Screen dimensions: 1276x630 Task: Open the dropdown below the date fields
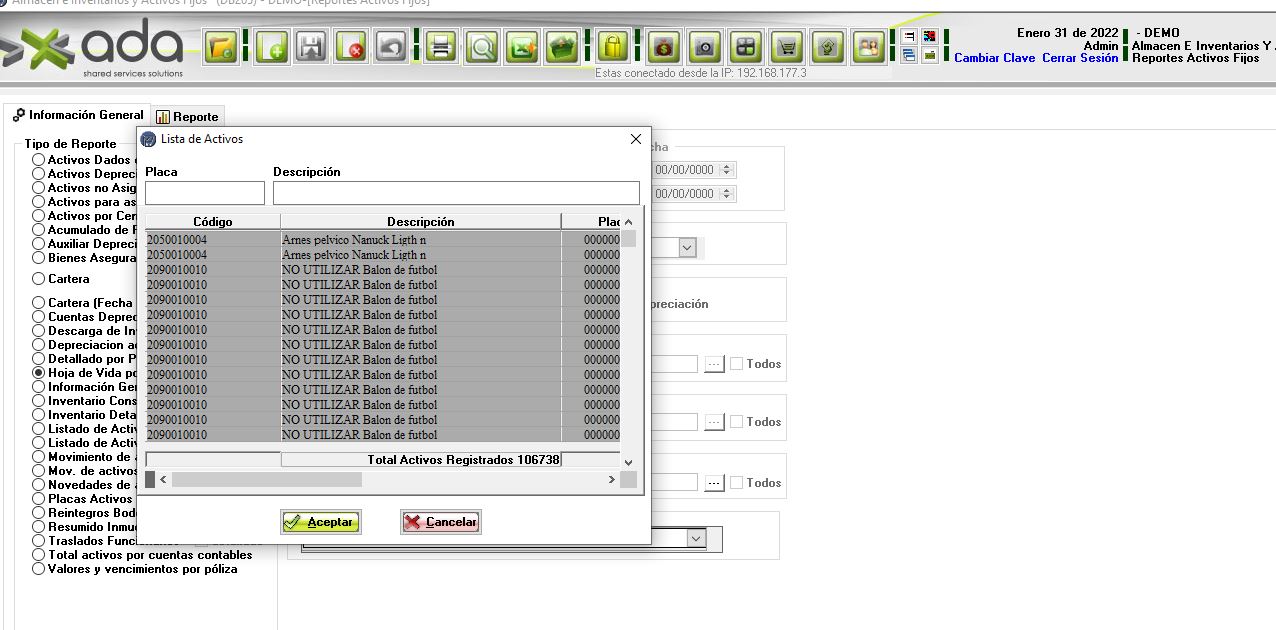(687, 248)
